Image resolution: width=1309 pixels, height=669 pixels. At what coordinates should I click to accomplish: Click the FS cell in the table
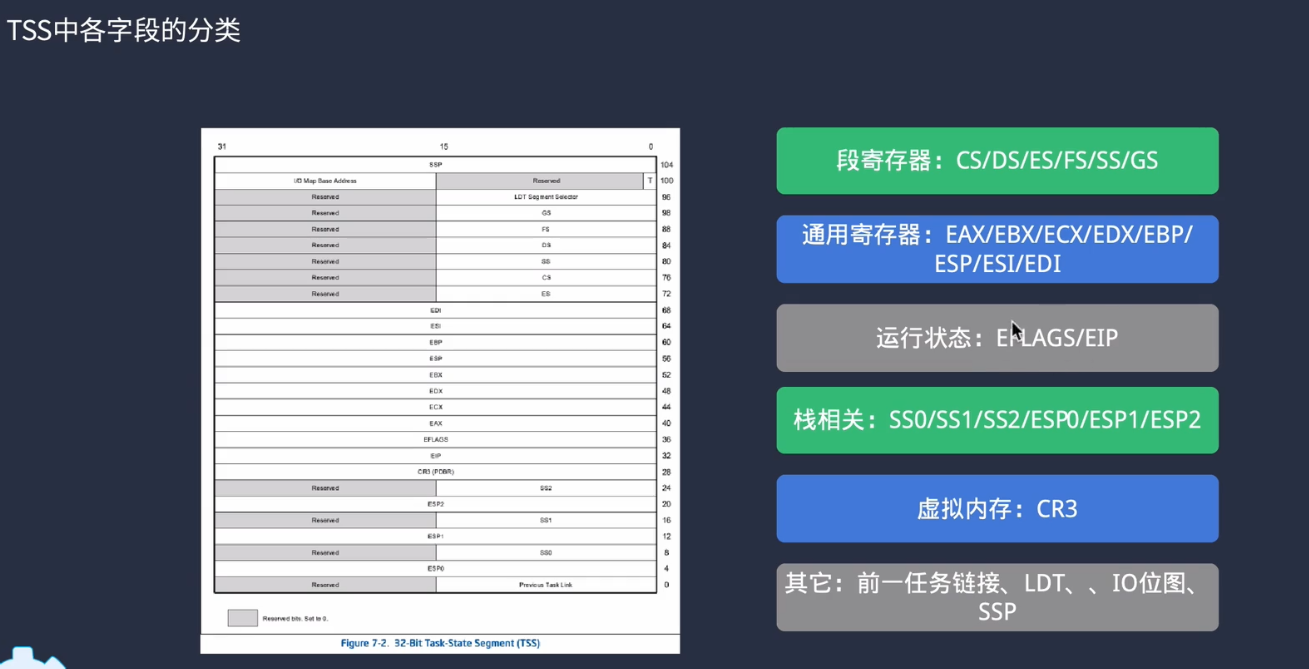point(546,229)
